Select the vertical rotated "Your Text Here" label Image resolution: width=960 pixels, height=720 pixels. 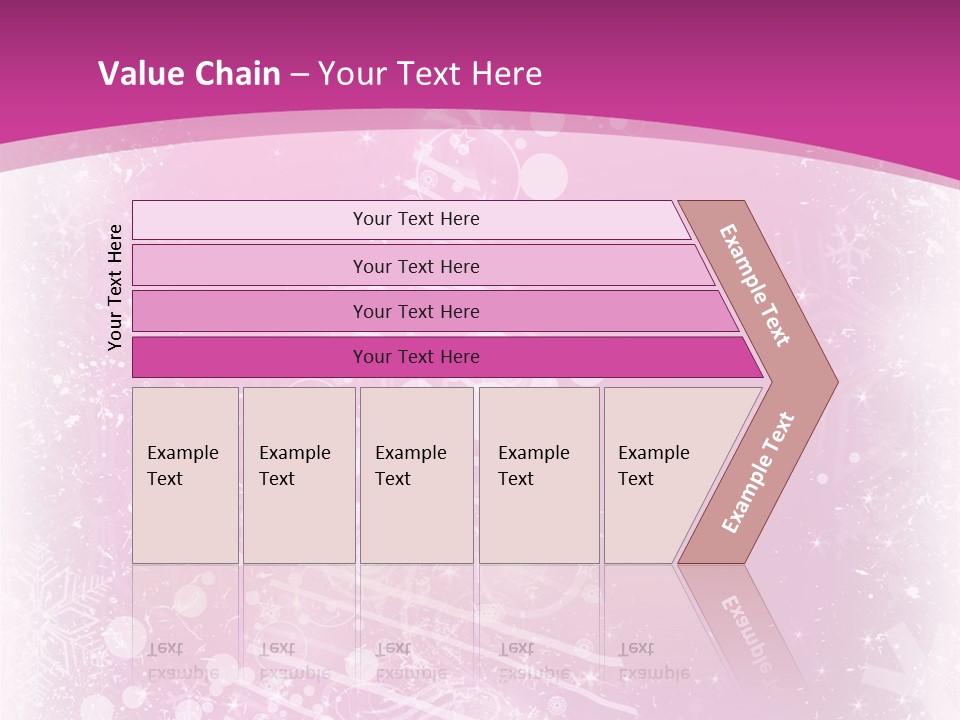[x=115, y=287]
